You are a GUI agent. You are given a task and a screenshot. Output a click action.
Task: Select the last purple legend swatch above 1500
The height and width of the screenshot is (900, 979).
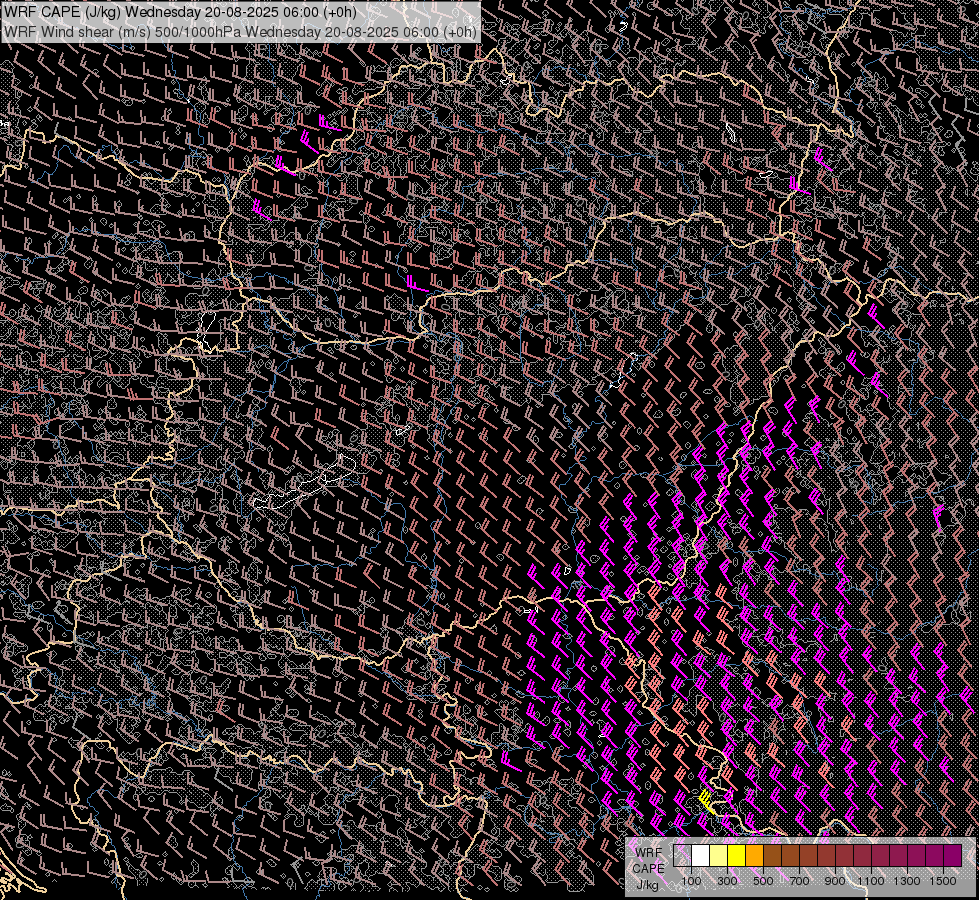(953, 855)
